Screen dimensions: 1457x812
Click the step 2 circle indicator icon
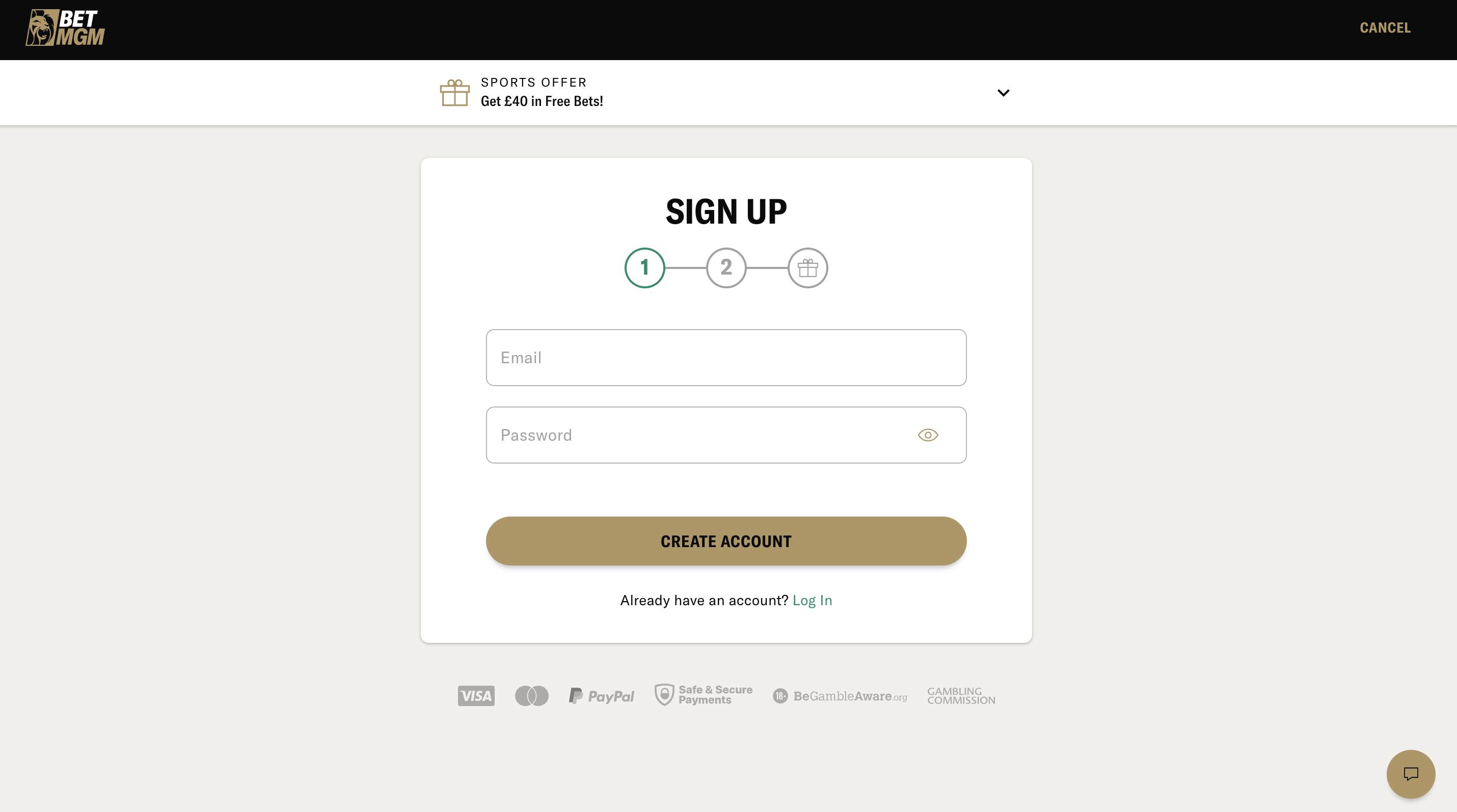pos(726,267)
